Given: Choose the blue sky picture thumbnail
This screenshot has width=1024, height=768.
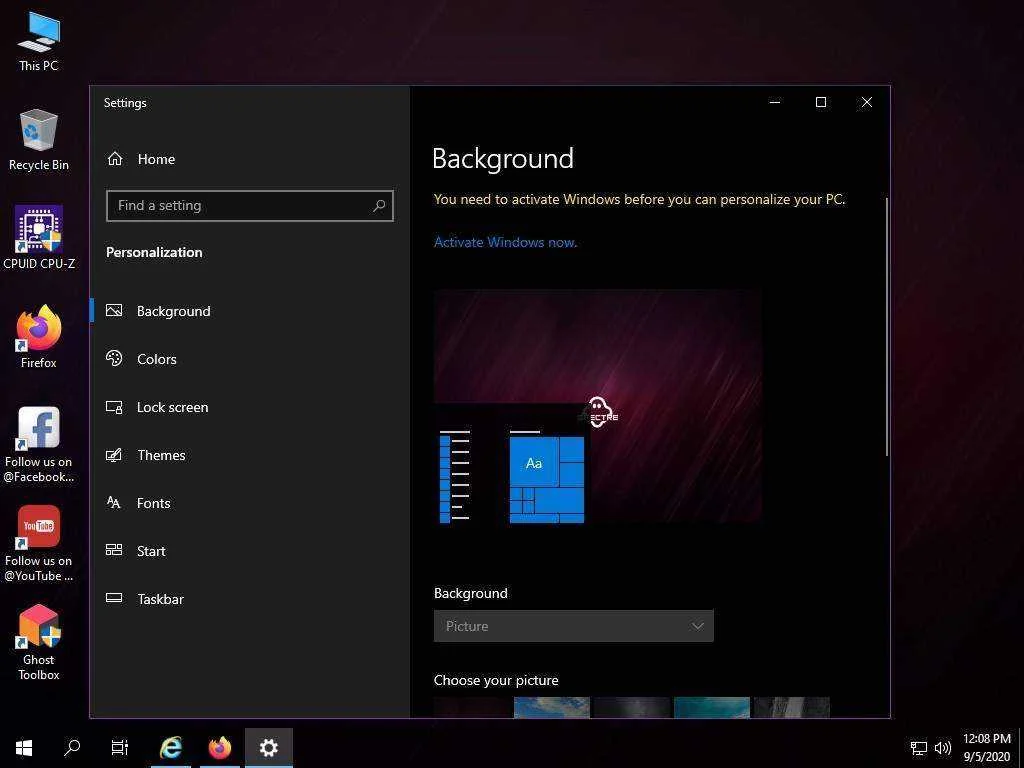Looking at the screenshot, I should 552,707.
